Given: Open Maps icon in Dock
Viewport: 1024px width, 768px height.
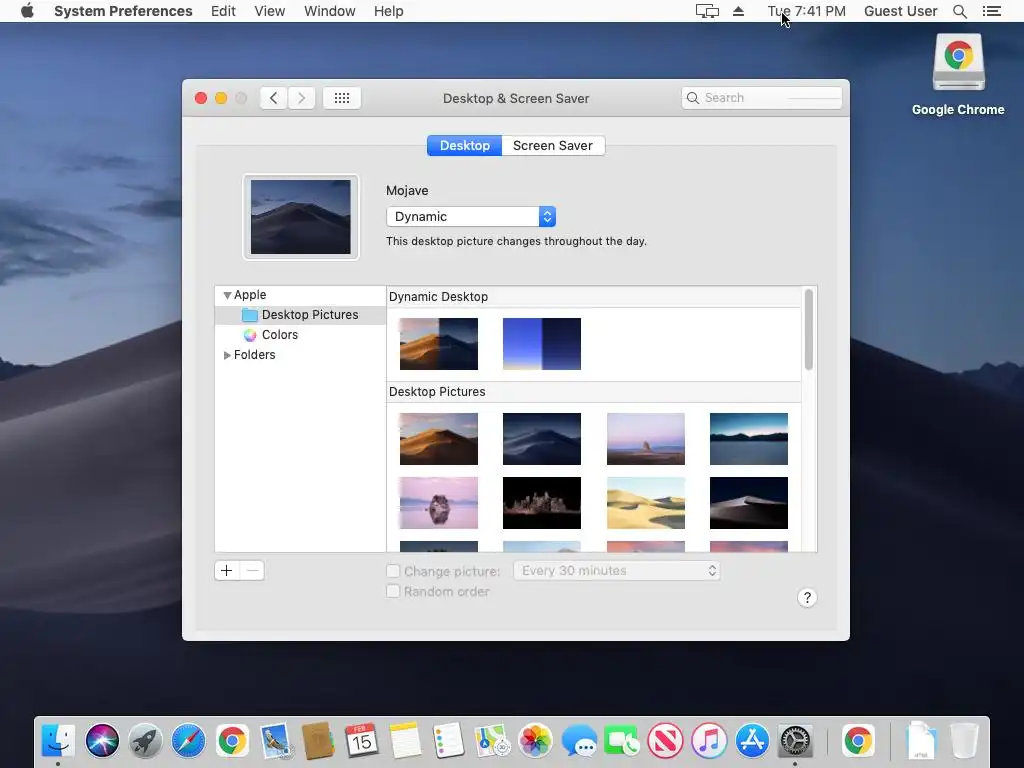Looking at the screenshot, I should (492, 741).
